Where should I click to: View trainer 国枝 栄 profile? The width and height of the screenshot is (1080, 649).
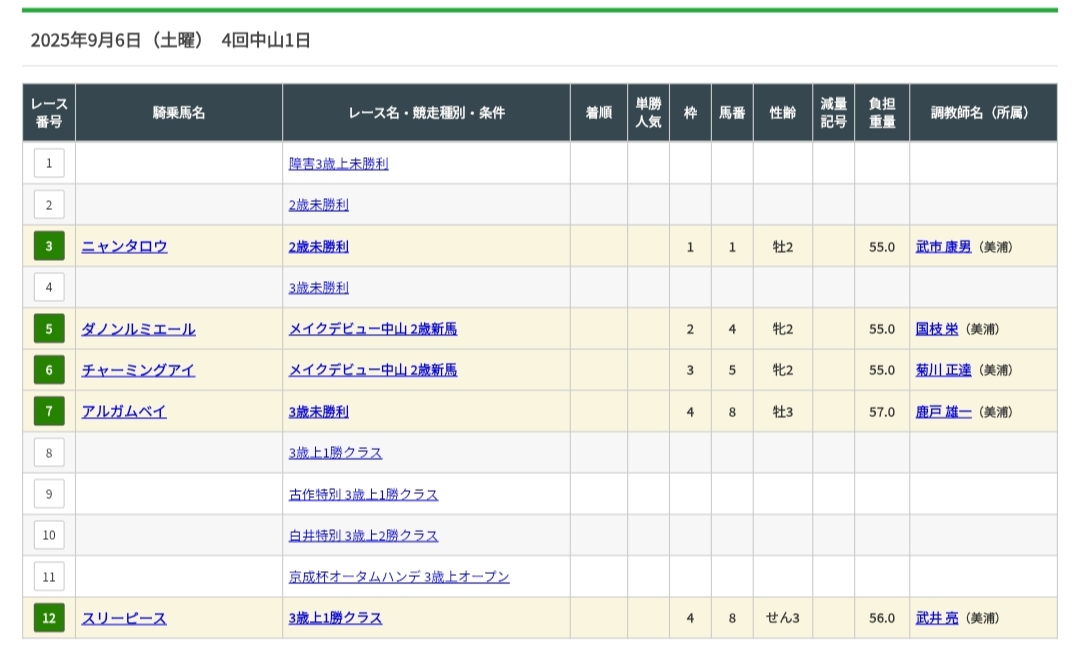coord(936,329)
